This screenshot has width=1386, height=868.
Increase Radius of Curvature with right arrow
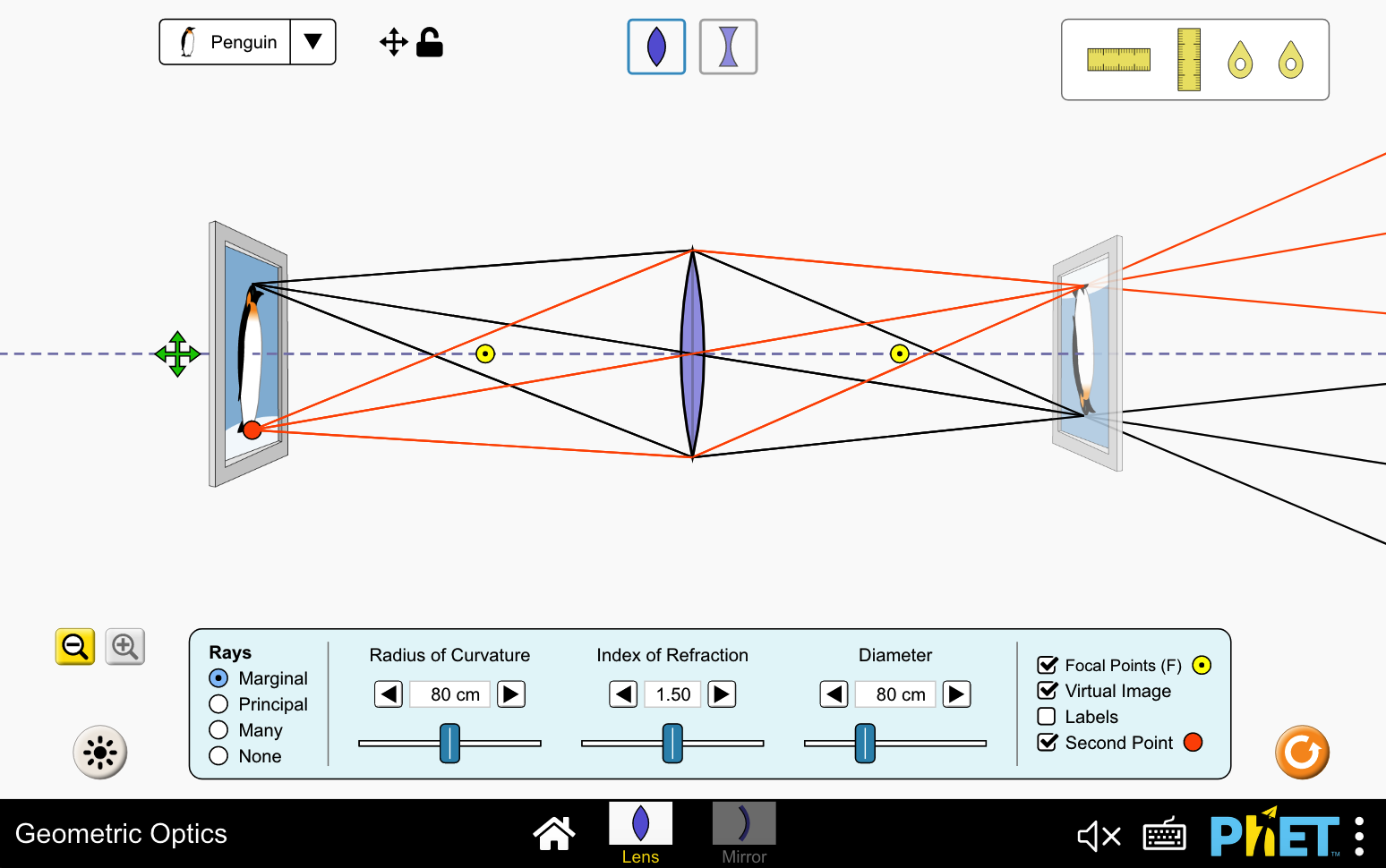pyautogui.click(x=510, y=694)
